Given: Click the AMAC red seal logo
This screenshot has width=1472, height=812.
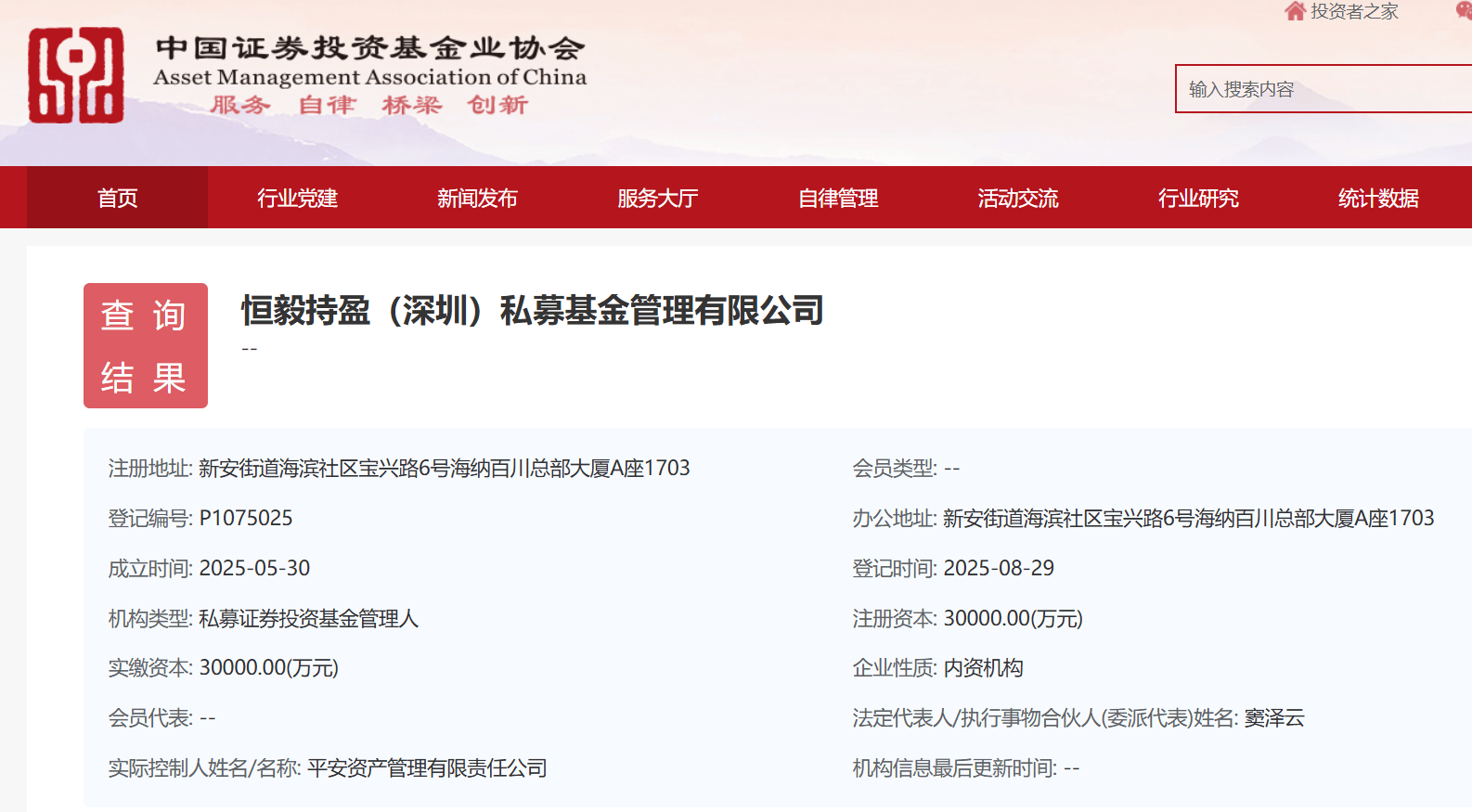Looking at the screenshot, I should point(76,75).
